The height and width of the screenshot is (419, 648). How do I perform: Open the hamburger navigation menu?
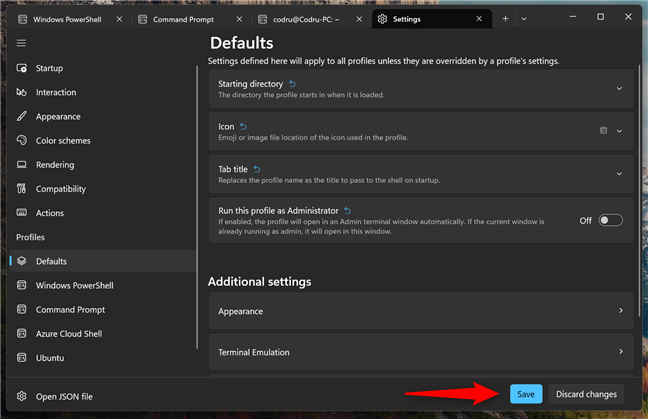click(21, 43)
